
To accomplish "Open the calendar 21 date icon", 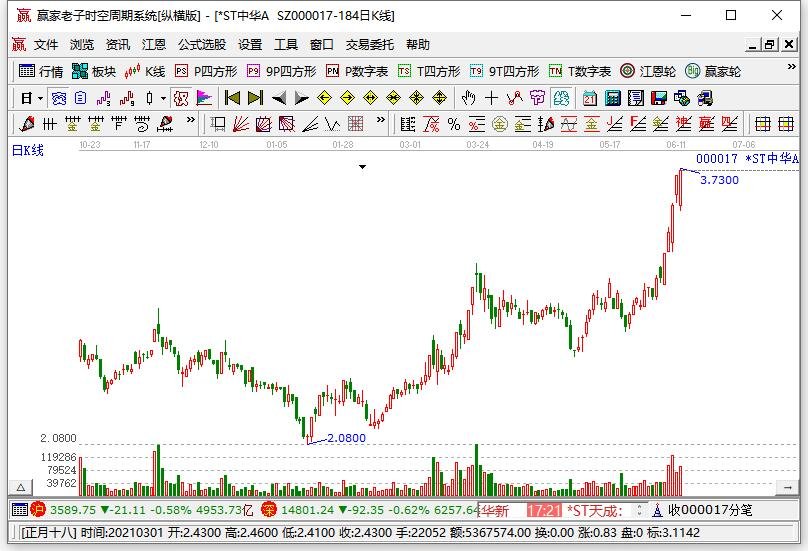I will tap(589, 98).
